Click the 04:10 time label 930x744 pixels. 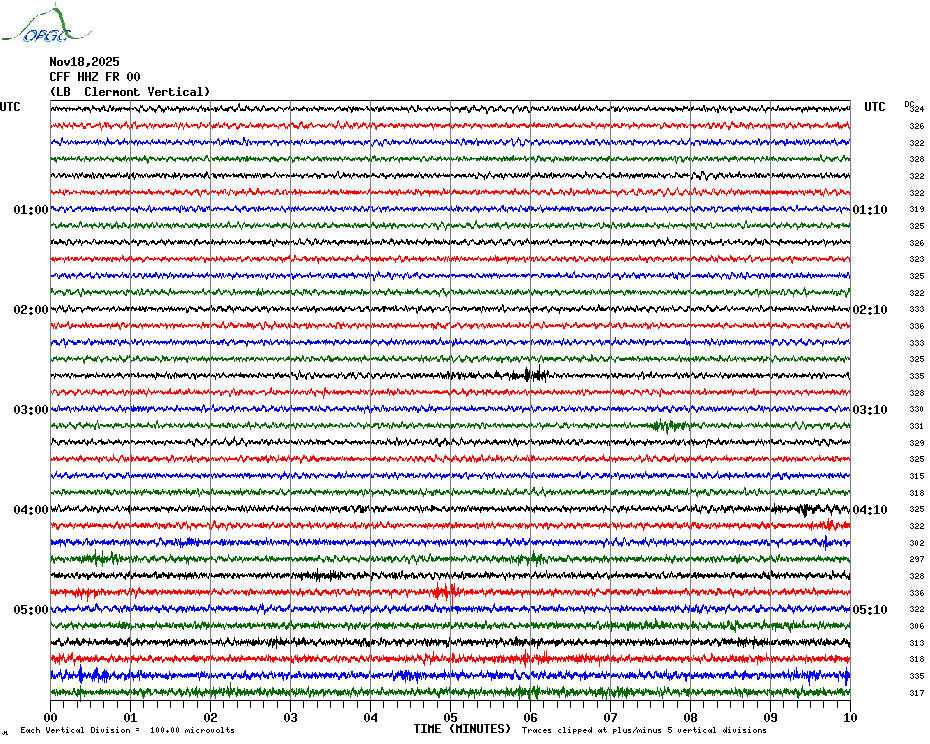(x=870, y=510)
